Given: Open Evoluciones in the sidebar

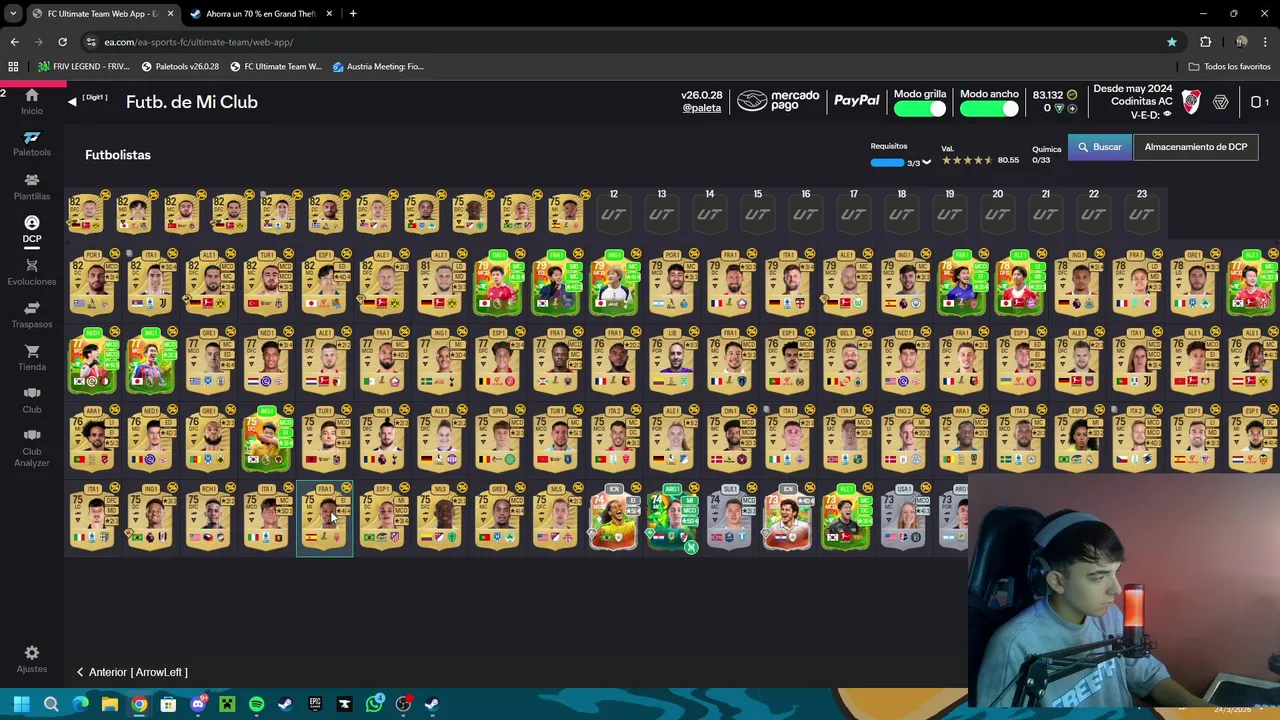Looking at the screenshot, I should (32, 272).
